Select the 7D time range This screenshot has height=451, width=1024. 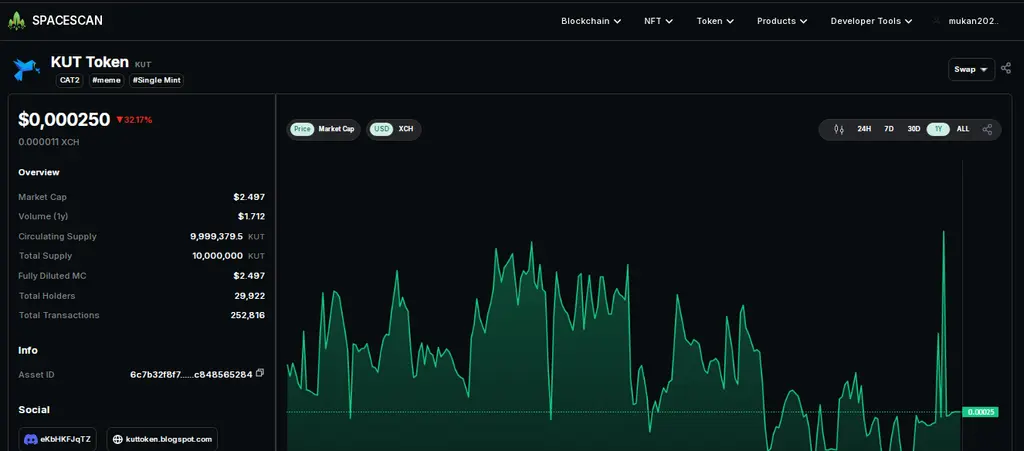889,129
